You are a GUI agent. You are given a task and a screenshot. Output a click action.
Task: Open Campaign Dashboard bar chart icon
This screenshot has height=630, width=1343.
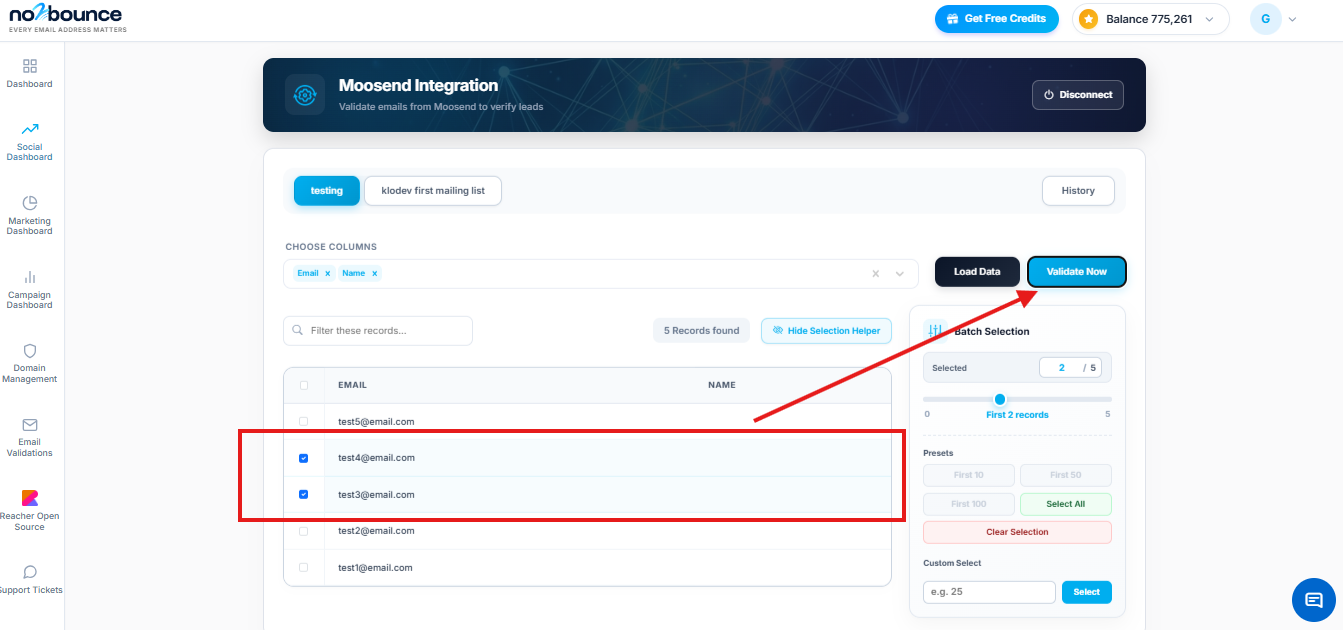(30, 277)
